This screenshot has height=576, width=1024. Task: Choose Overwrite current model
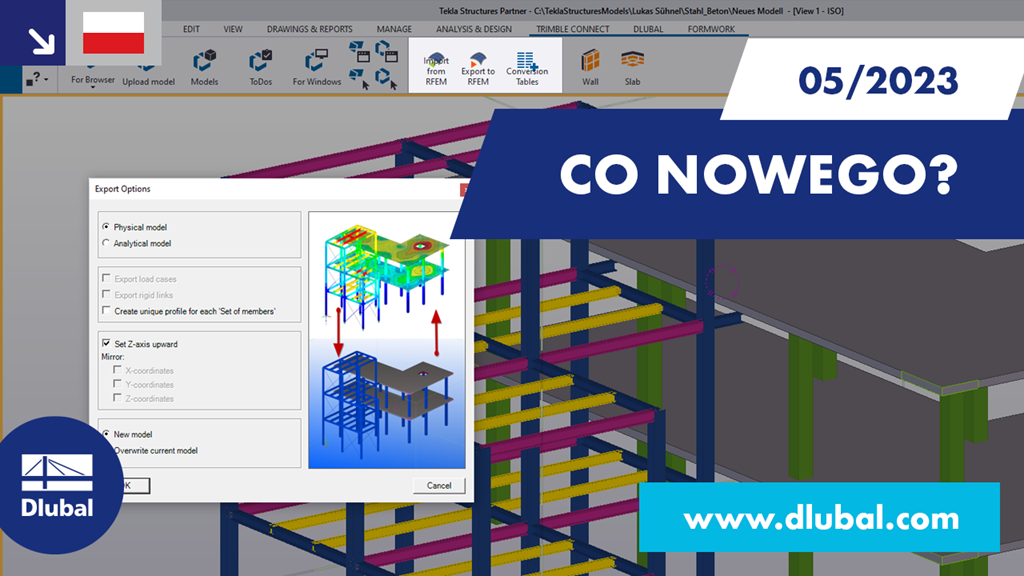pos(155,451)
